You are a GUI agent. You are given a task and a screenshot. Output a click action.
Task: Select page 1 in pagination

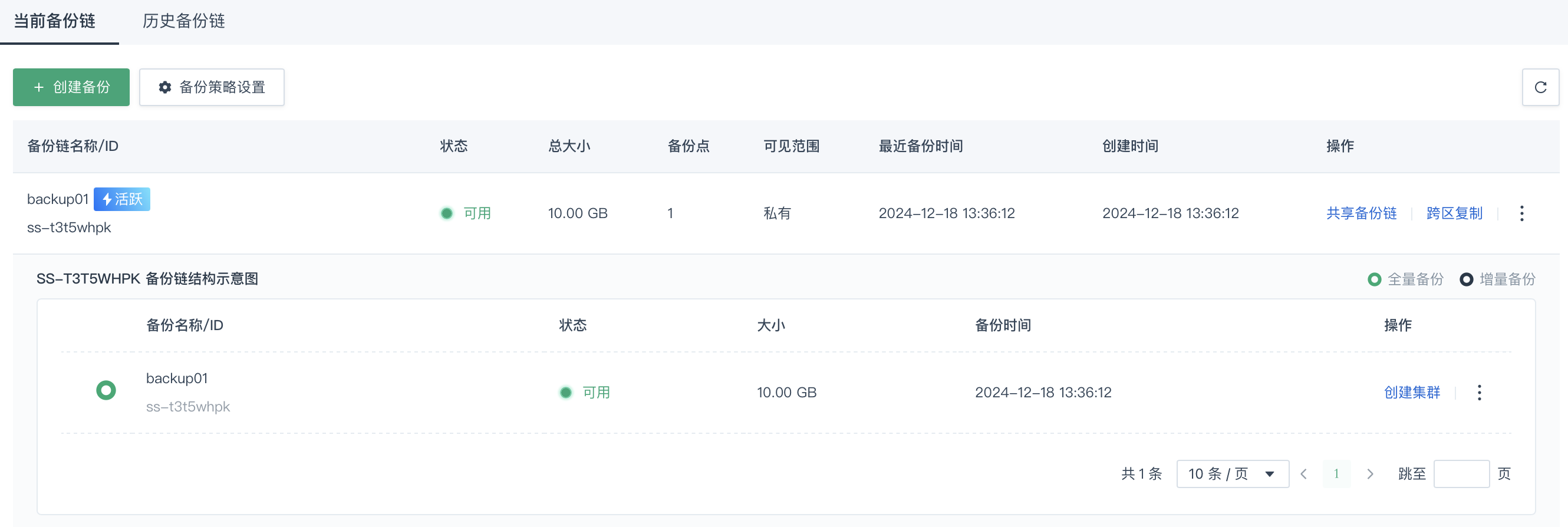click(x=1336, y=474)
